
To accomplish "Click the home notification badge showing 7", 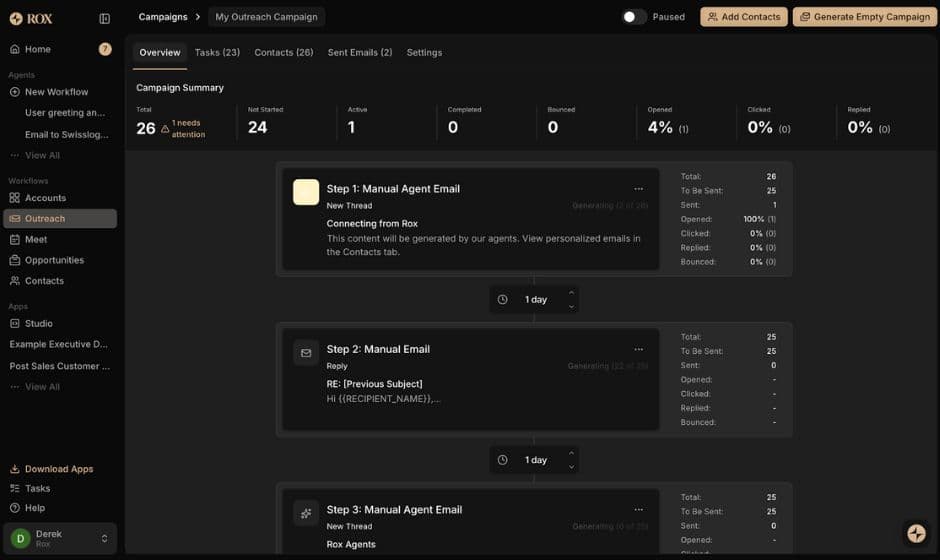I will [x=105, y=49].
